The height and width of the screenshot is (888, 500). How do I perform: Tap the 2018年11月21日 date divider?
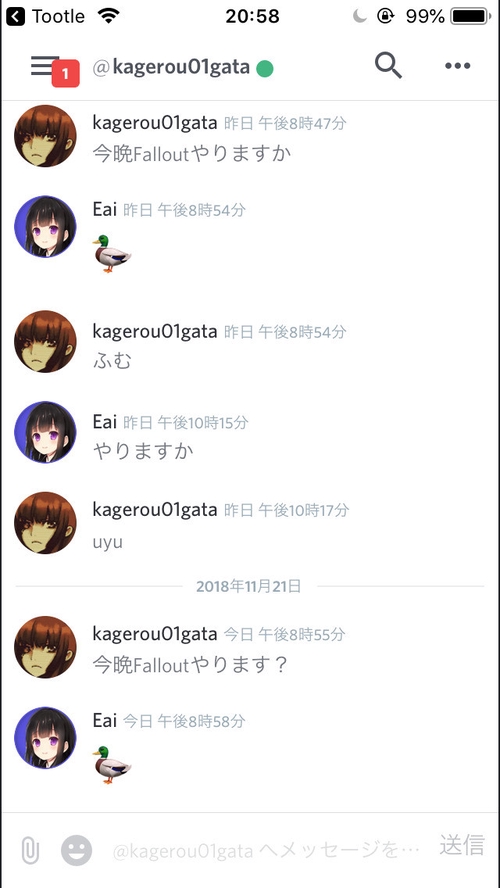tap(249, 586)
